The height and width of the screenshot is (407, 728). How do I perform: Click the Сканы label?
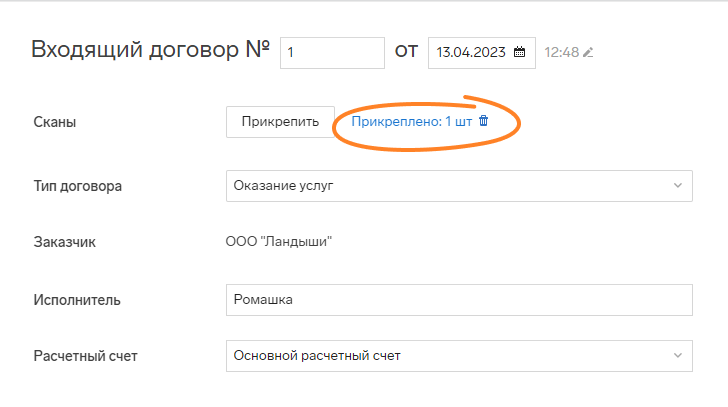(x=55, y=122)
